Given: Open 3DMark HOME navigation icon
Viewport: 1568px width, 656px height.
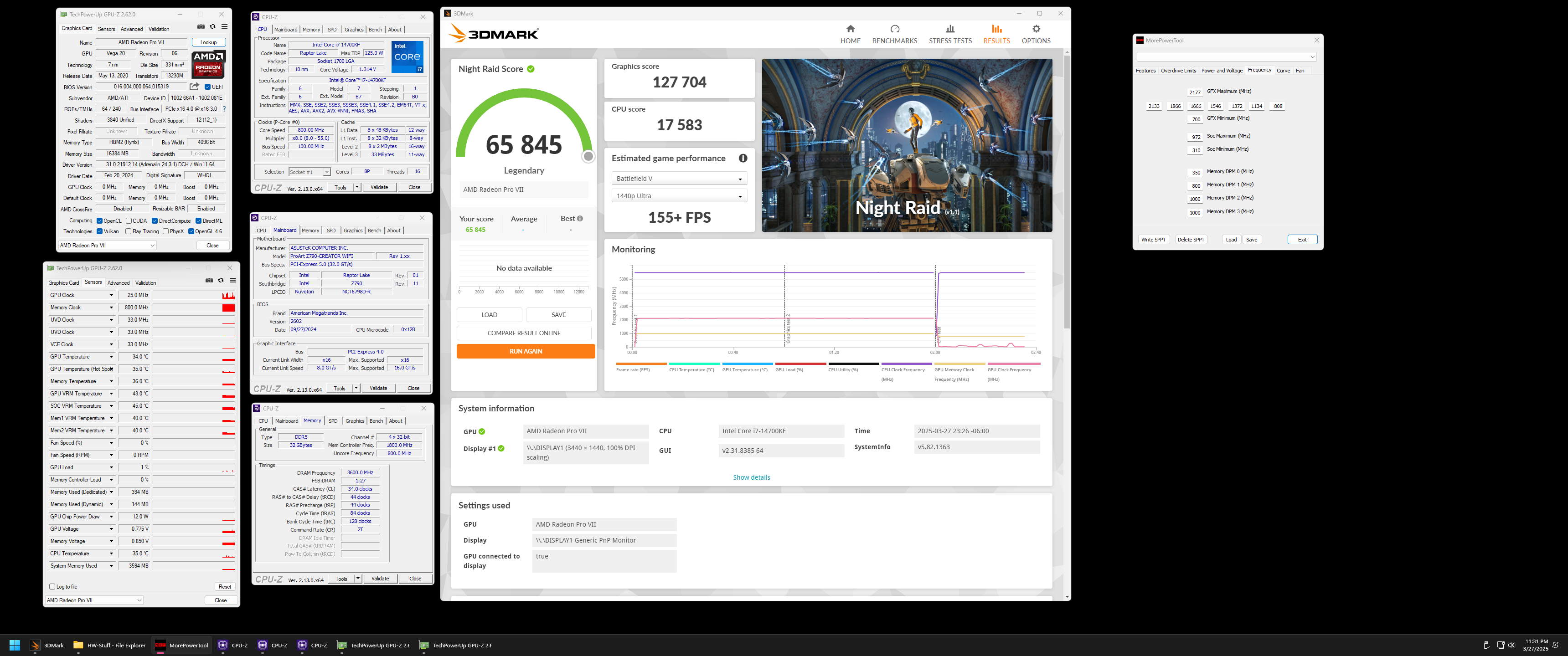Looking at the screenshot, I should 851,29.
